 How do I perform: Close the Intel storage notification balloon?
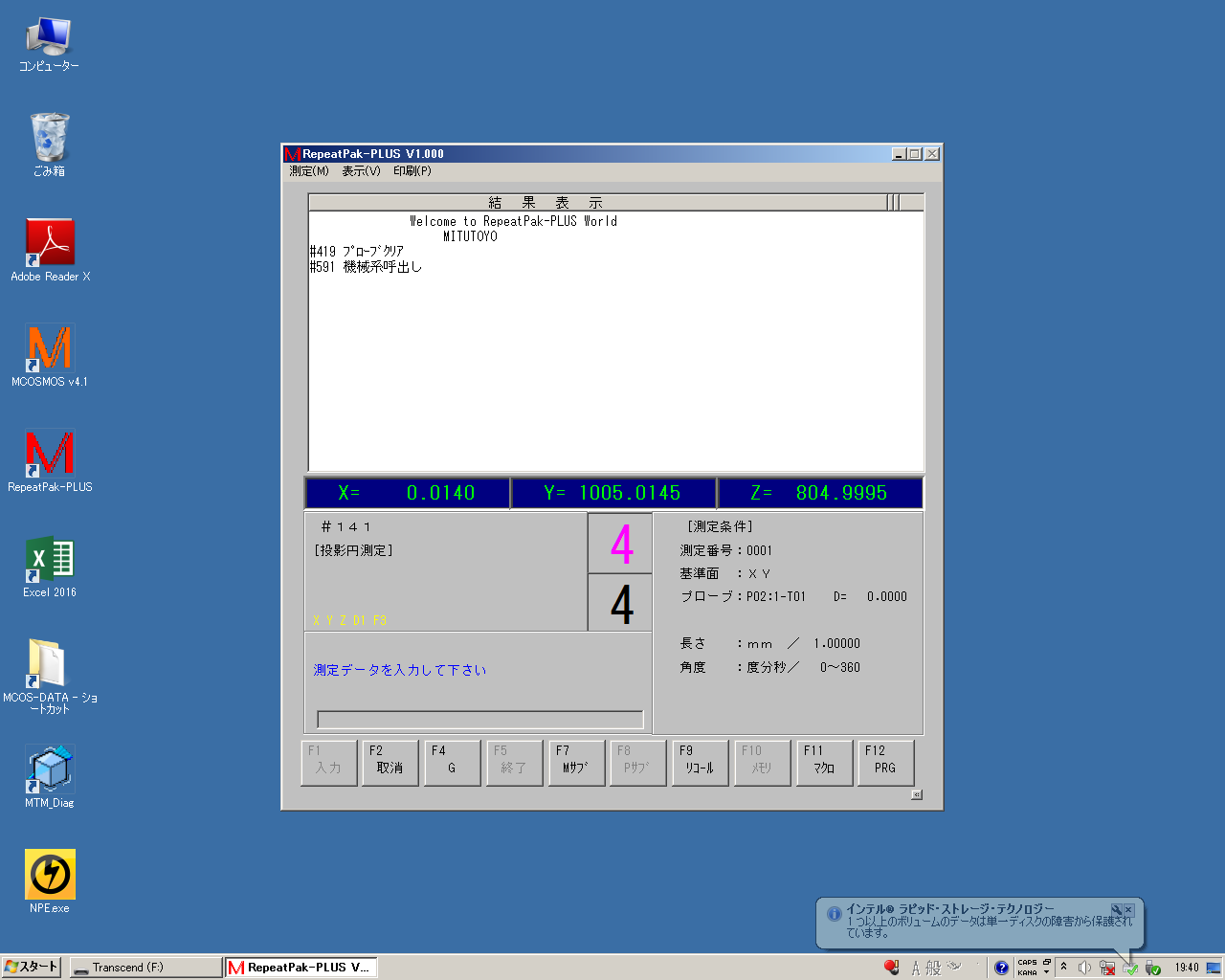[x=1128, y=909]
